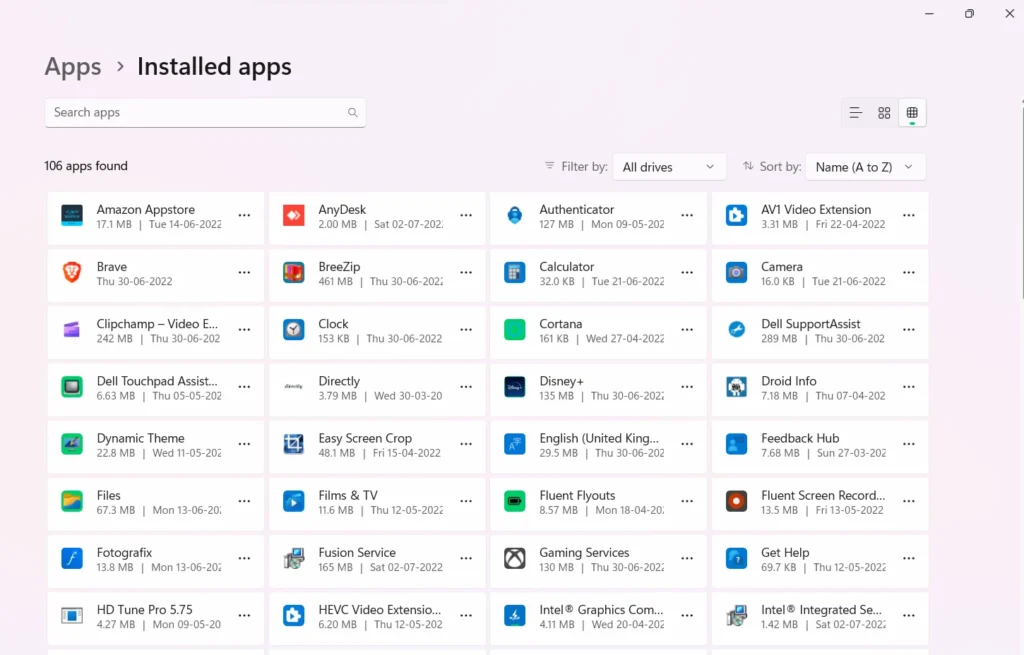
Task: Click the Disney+ app icon
Action: click(x=515, y=387)
